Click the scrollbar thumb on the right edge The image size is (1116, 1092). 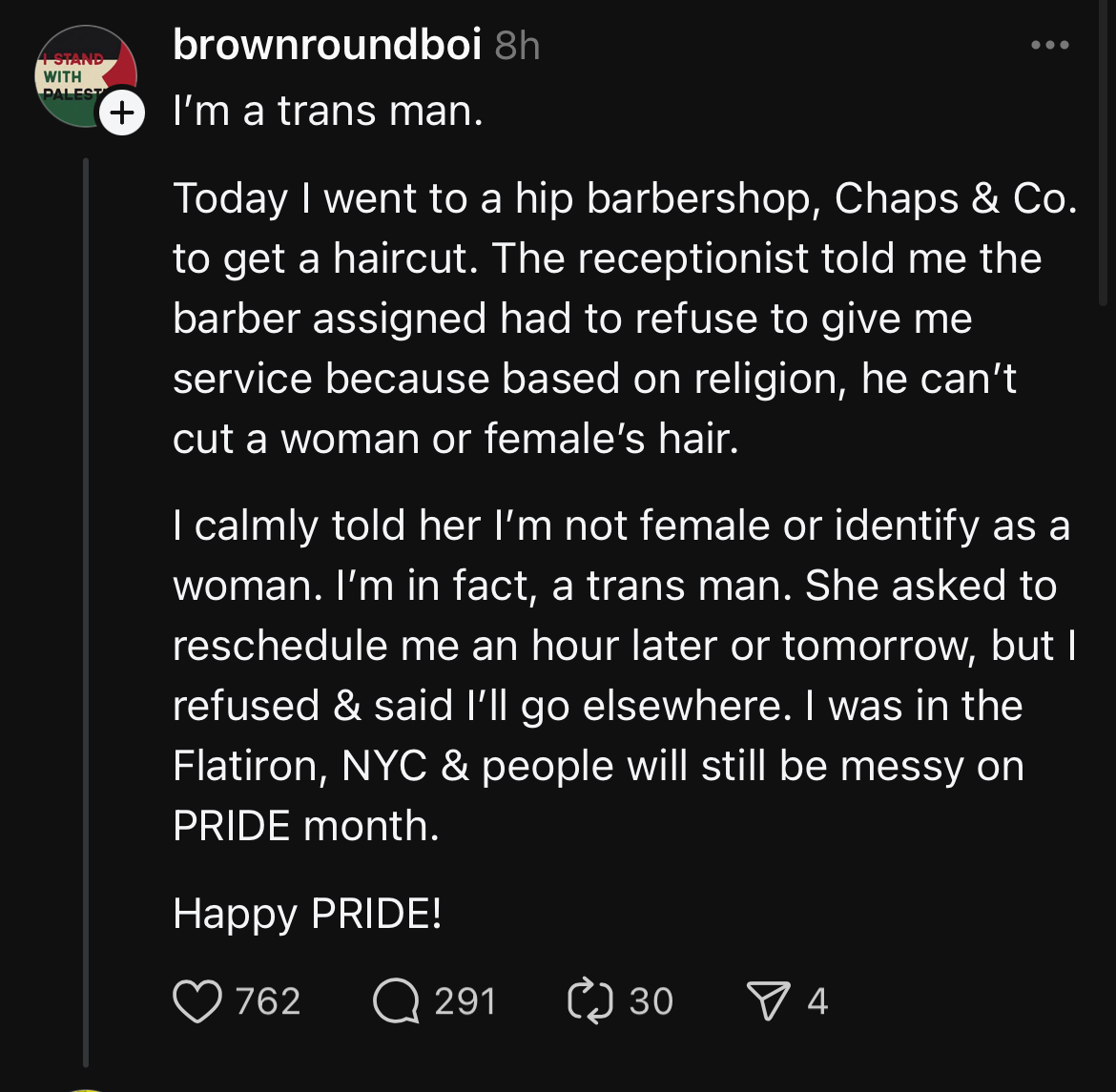(x=1104, y=153)
